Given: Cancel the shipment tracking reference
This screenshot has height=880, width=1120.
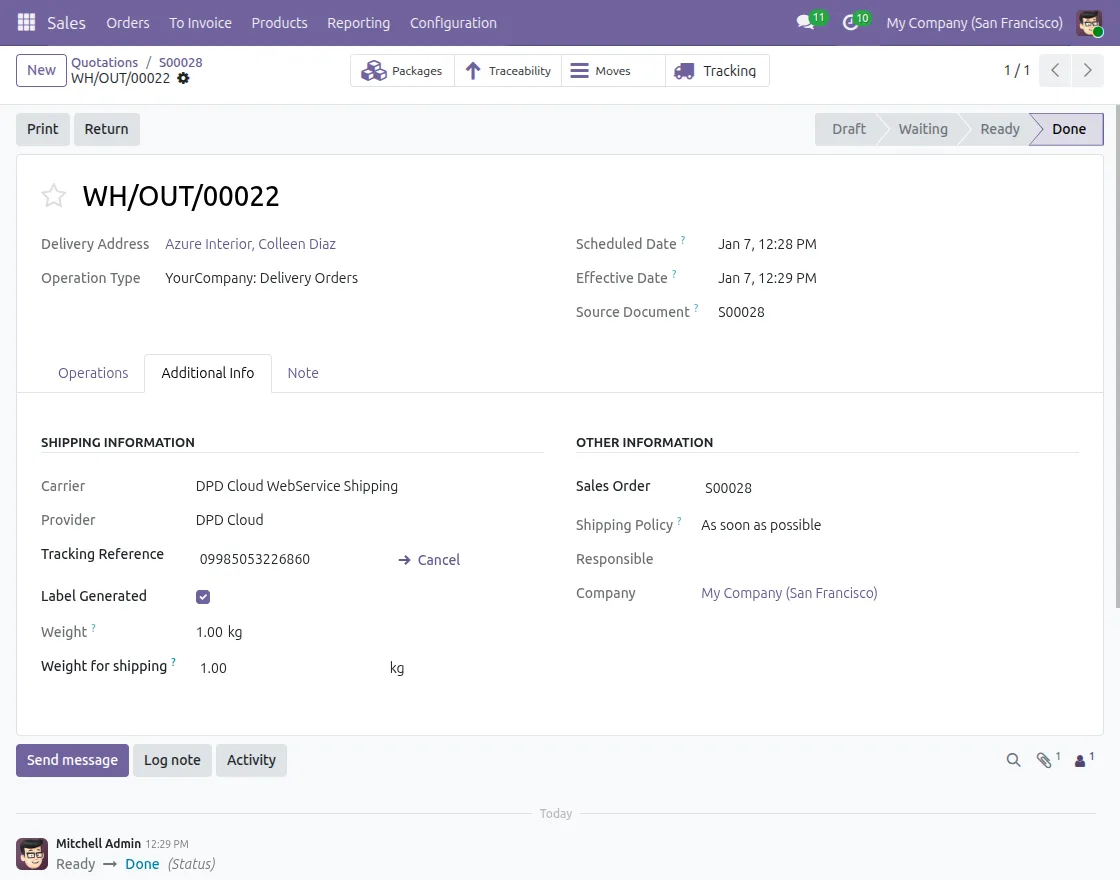Looking at the screenshot, I should pyautogui.click(x=429, y=560).
